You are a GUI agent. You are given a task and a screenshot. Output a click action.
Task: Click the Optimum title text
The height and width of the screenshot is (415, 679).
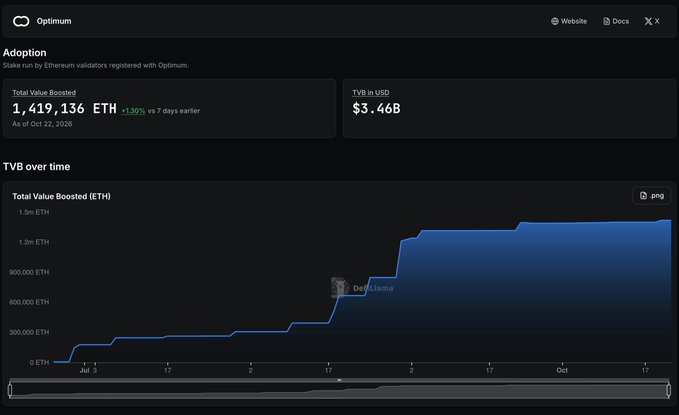54,21
